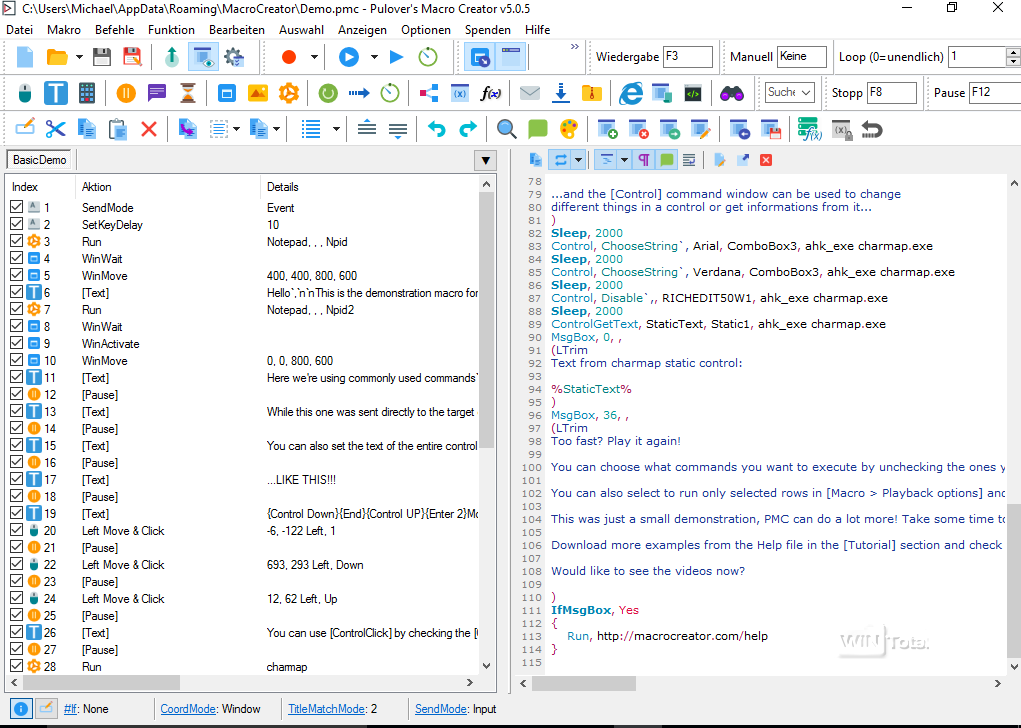1021x728 pixels.
Task: Click the scissors cut icon
Action: (55, 129)
